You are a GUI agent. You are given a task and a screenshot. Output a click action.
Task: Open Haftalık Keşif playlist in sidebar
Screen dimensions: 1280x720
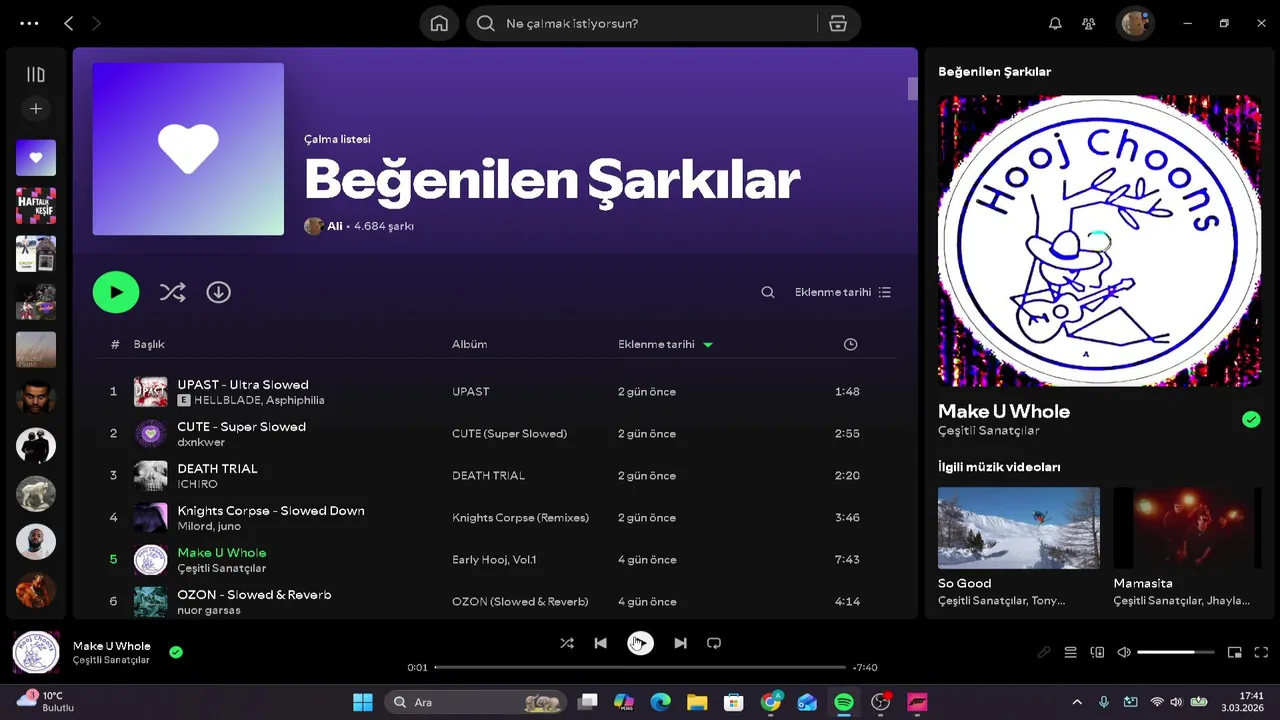click(36, 206)
